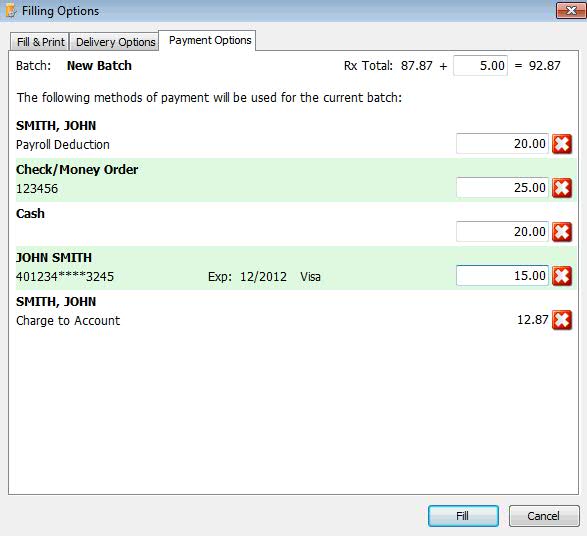Delete the Visa card payment entry
Screen dimensions: 587x536
pyautogui.click(x=562, y=276)
